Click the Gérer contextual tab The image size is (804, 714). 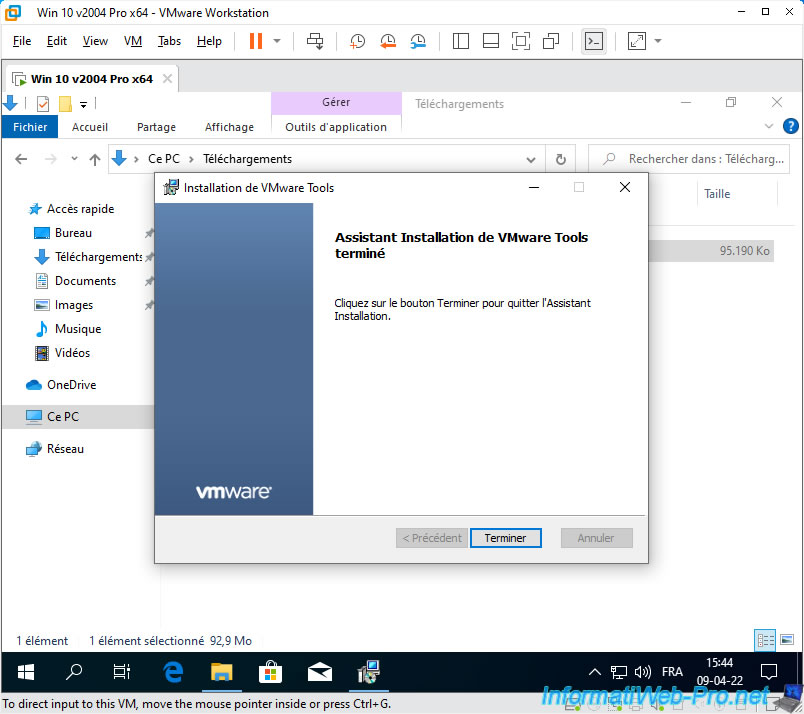coord(336,103)
